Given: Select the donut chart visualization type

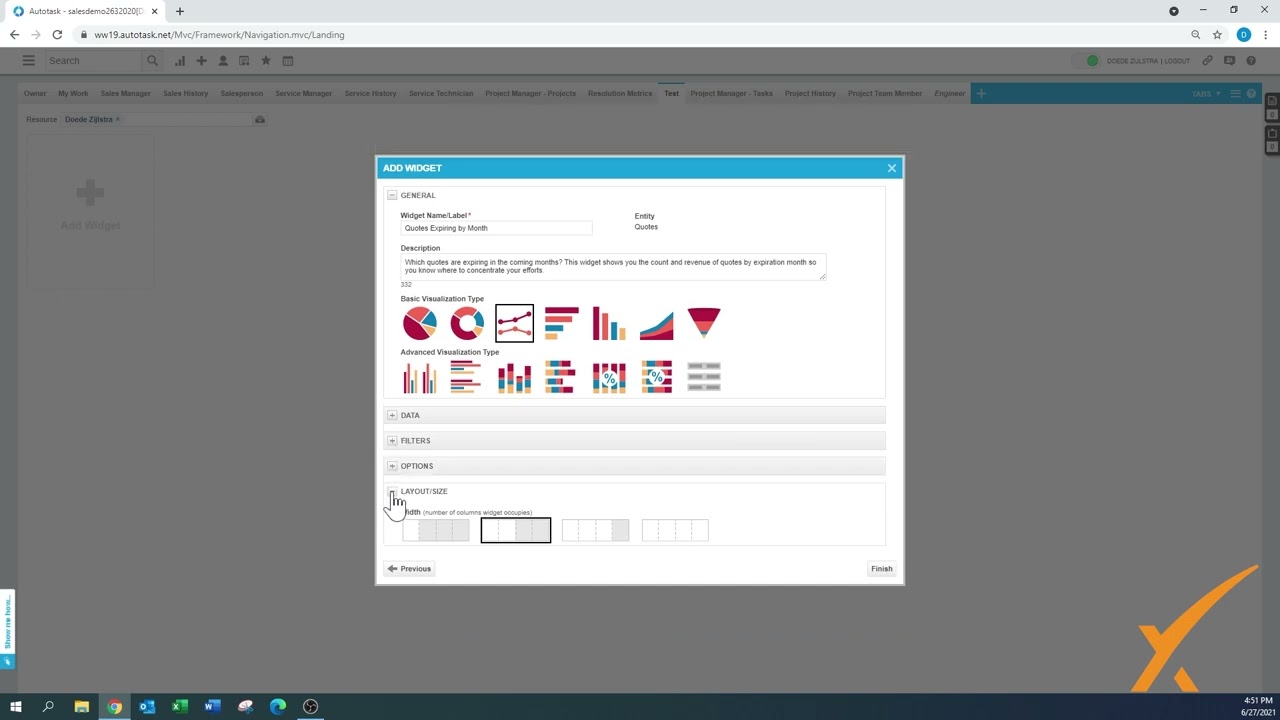Looking at the screenshot, I should pos(467,323).
